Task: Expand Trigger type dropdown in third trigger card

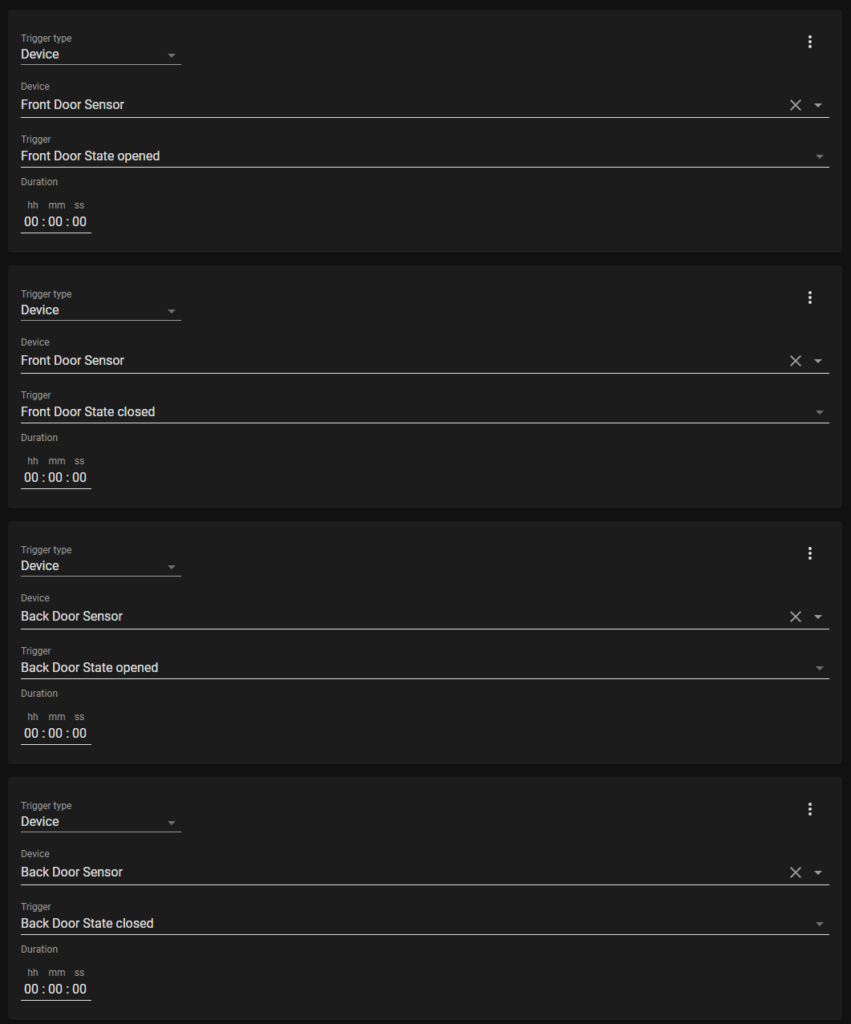Action: point(101,560)
